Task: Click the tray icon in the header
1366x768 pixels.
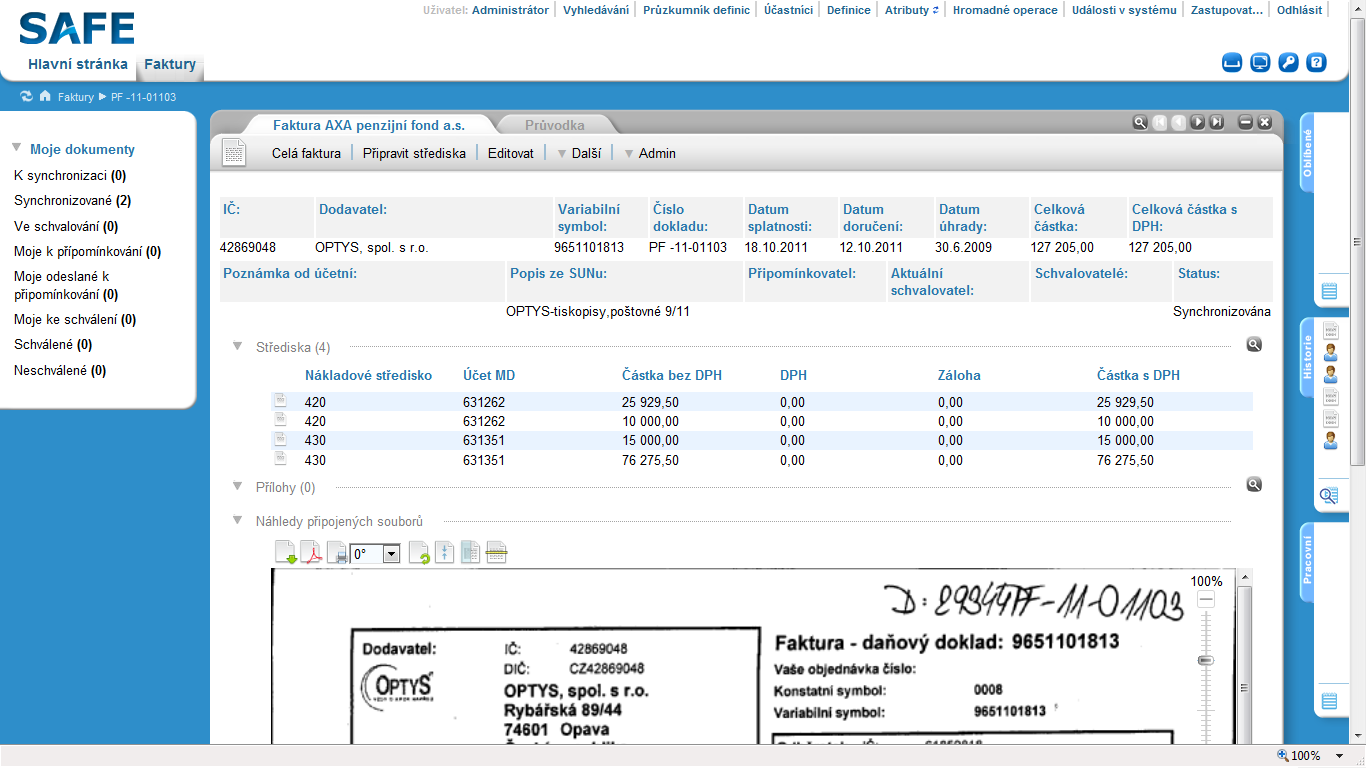Action: pyautogui.click(x=1232, y=62)
